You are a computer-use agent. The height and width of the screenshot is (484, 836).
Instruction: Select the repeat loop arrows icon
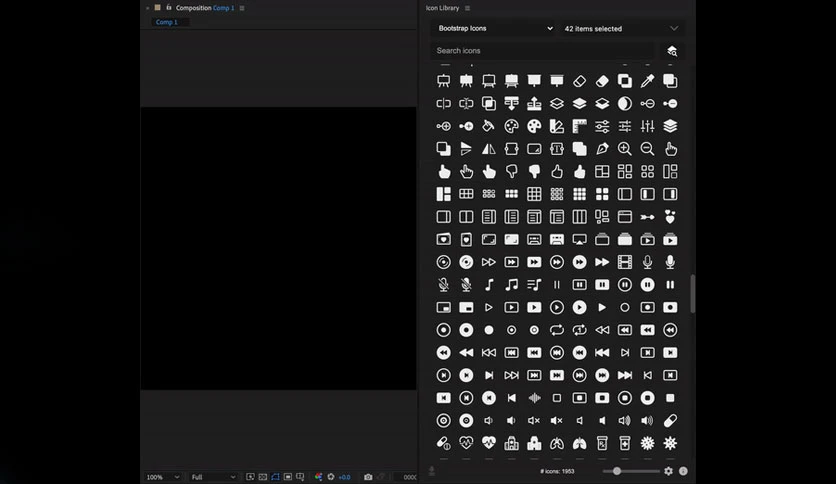pyautogui.click(x=557, y=330)
